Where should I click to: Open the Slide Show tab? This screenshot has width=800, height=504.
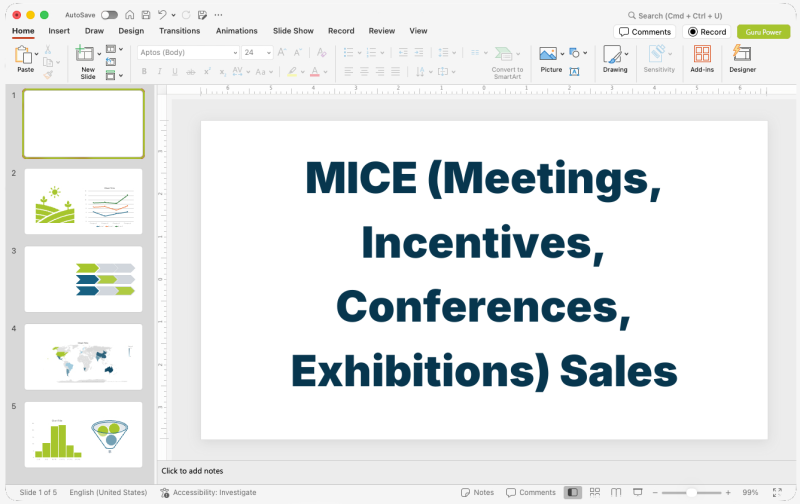pyautogui.click(x=293, y=31)
